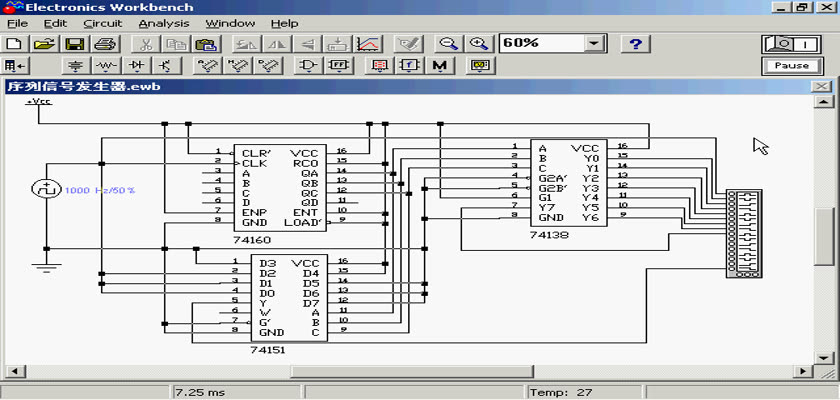
Task: Click the New file icon
Action: (x=16, y=44)
